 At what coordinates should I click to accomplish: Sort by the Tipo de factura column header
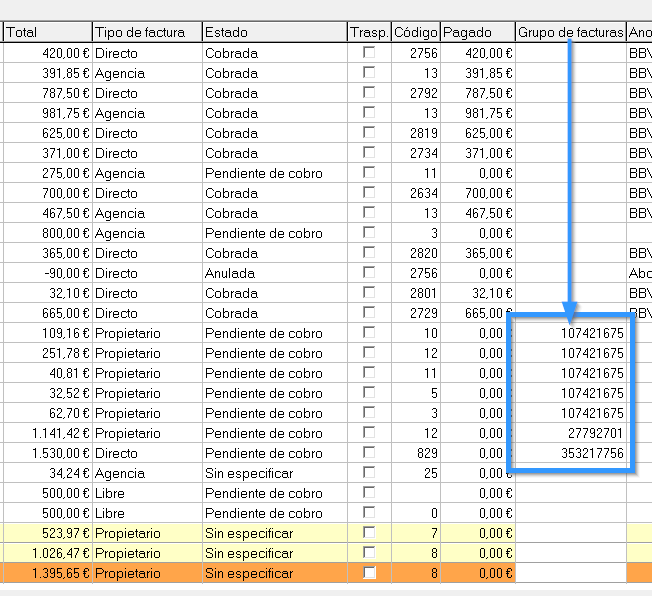(x=146, y=33)
